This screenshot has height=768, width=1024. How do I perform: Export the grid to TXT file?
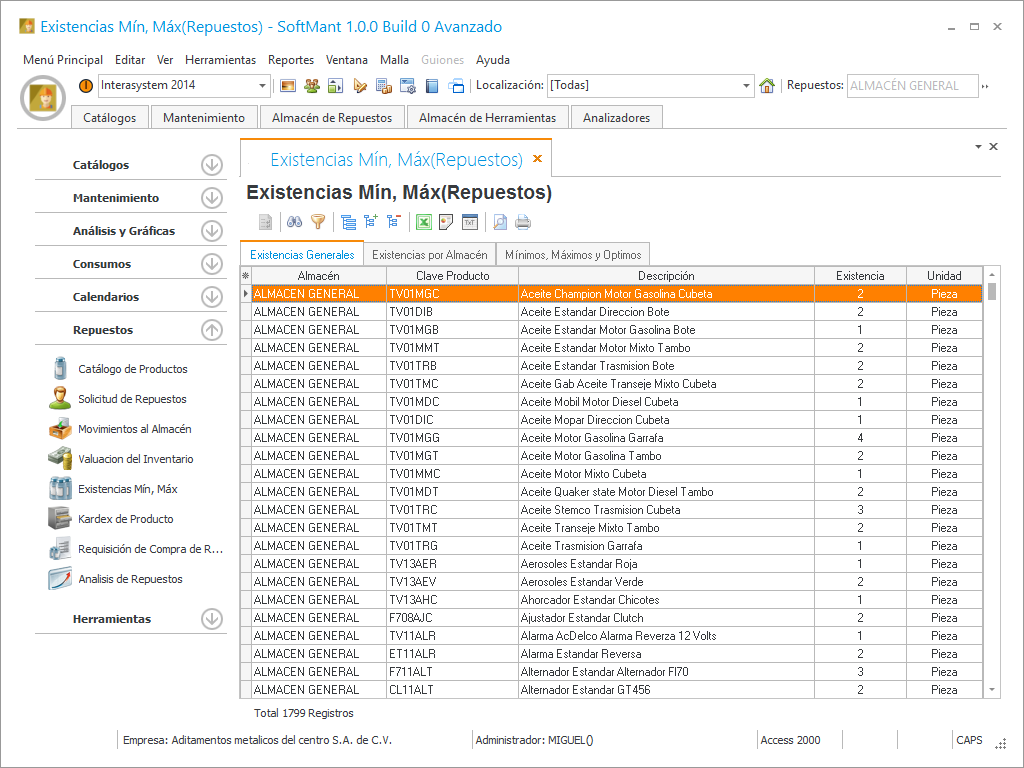coord(470,222)
